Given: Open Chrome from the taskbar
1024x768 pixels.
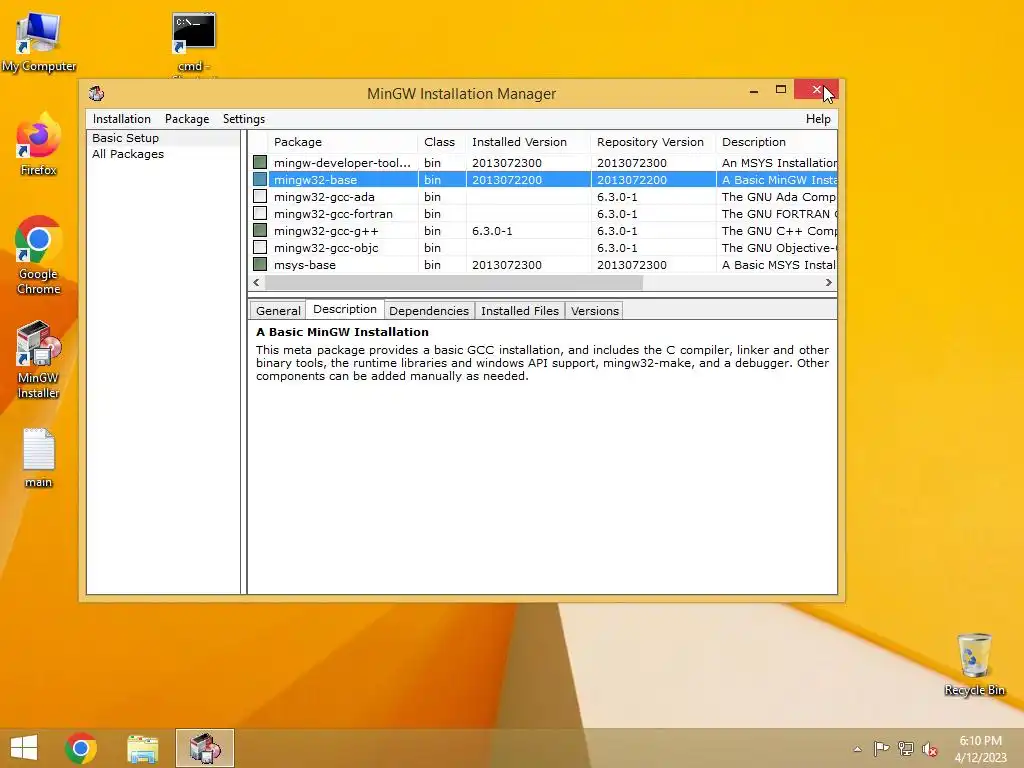Looking at the screenshot, I should click(x=81, y=748).
